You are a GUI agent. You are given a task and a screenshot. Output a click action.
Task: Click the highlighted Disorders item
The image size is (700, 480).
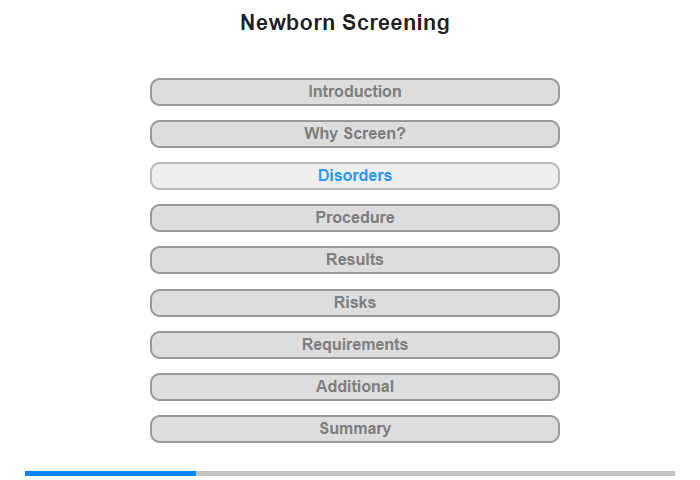point(355,176)
